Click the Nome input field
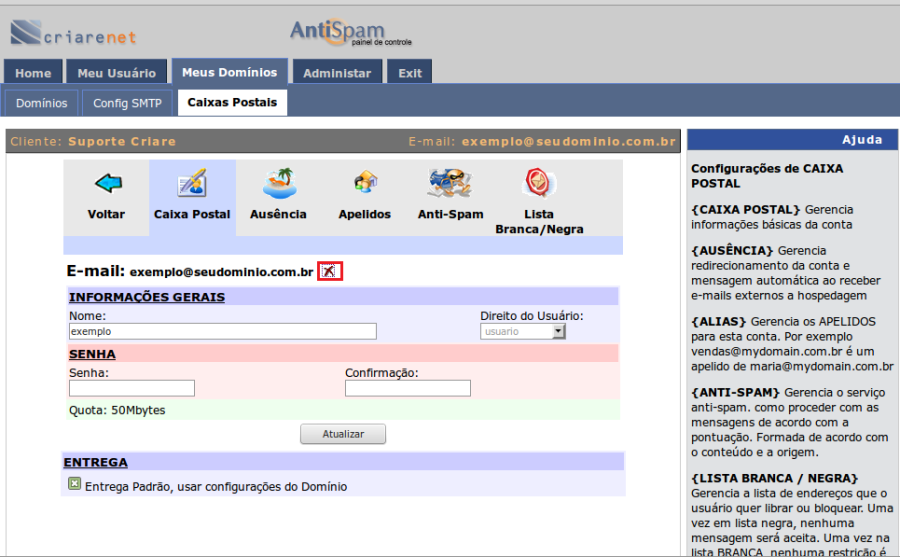This screenshot has height=557, width=900. pyautogui.click(x=223, y=331)
